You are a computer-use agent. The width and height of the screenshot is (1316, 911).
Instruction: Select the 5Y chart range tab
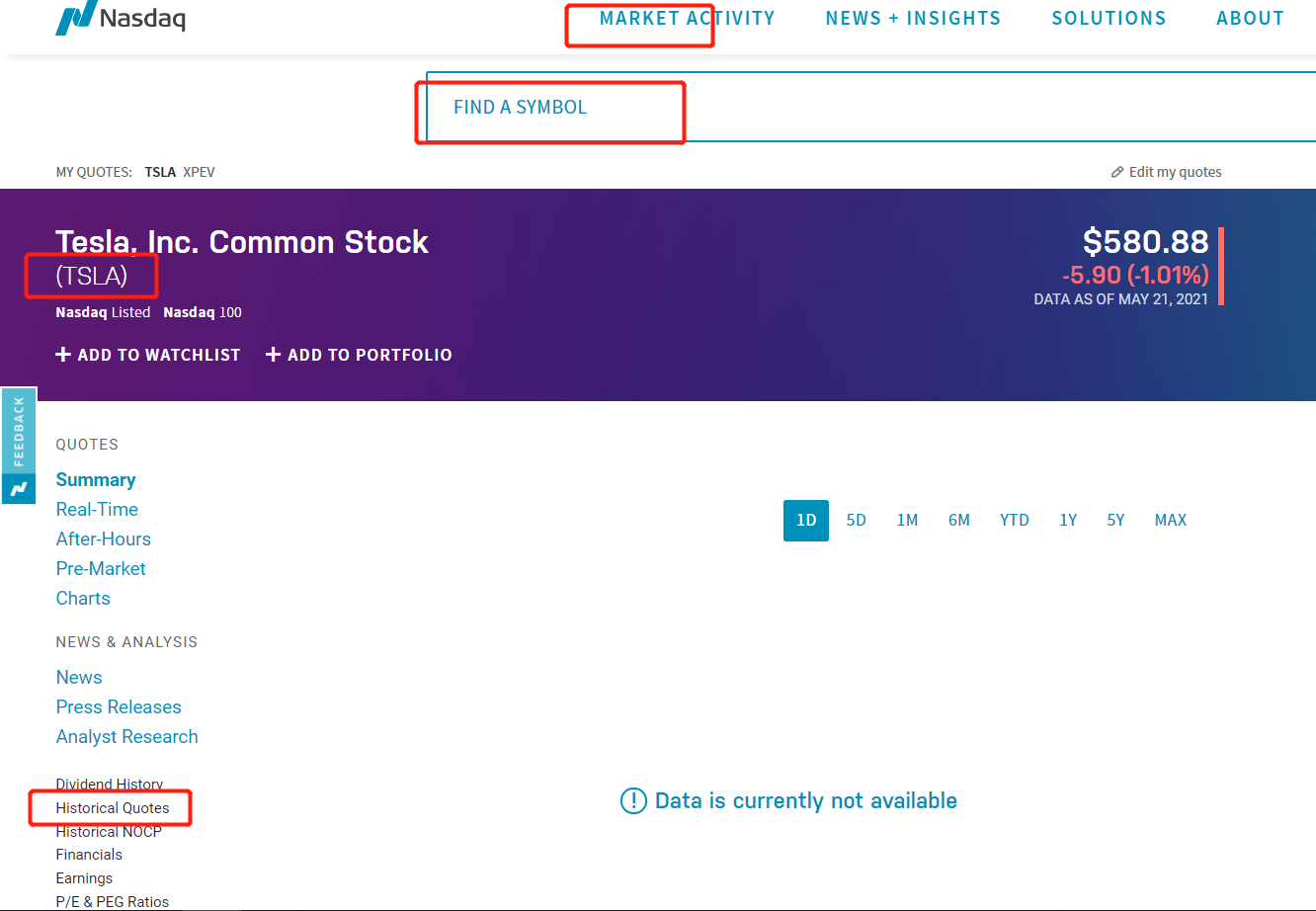[1116, 521]
